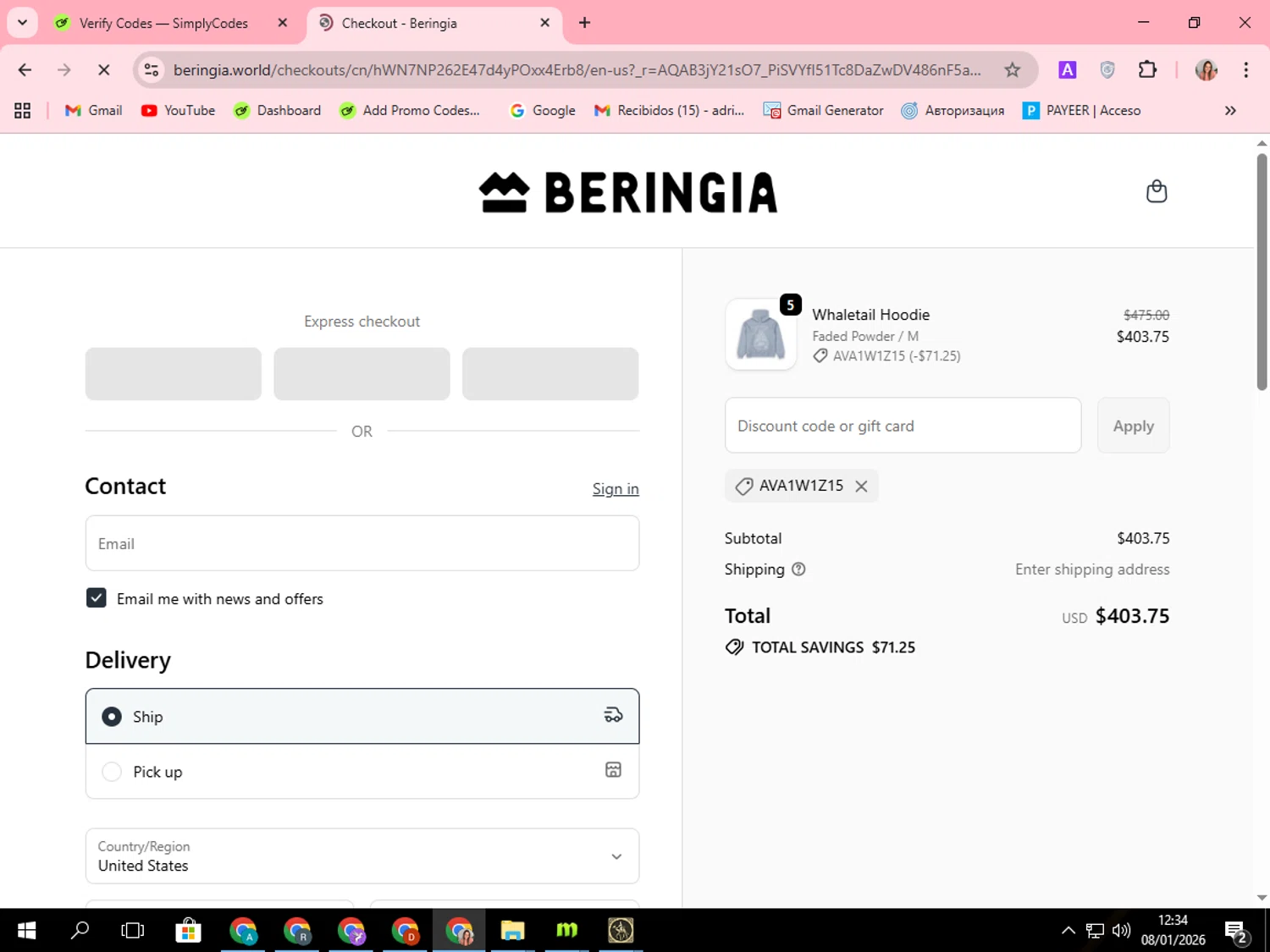Show hidden system tray icons
Screen dimensions: 1270x952
(1068, 931)
